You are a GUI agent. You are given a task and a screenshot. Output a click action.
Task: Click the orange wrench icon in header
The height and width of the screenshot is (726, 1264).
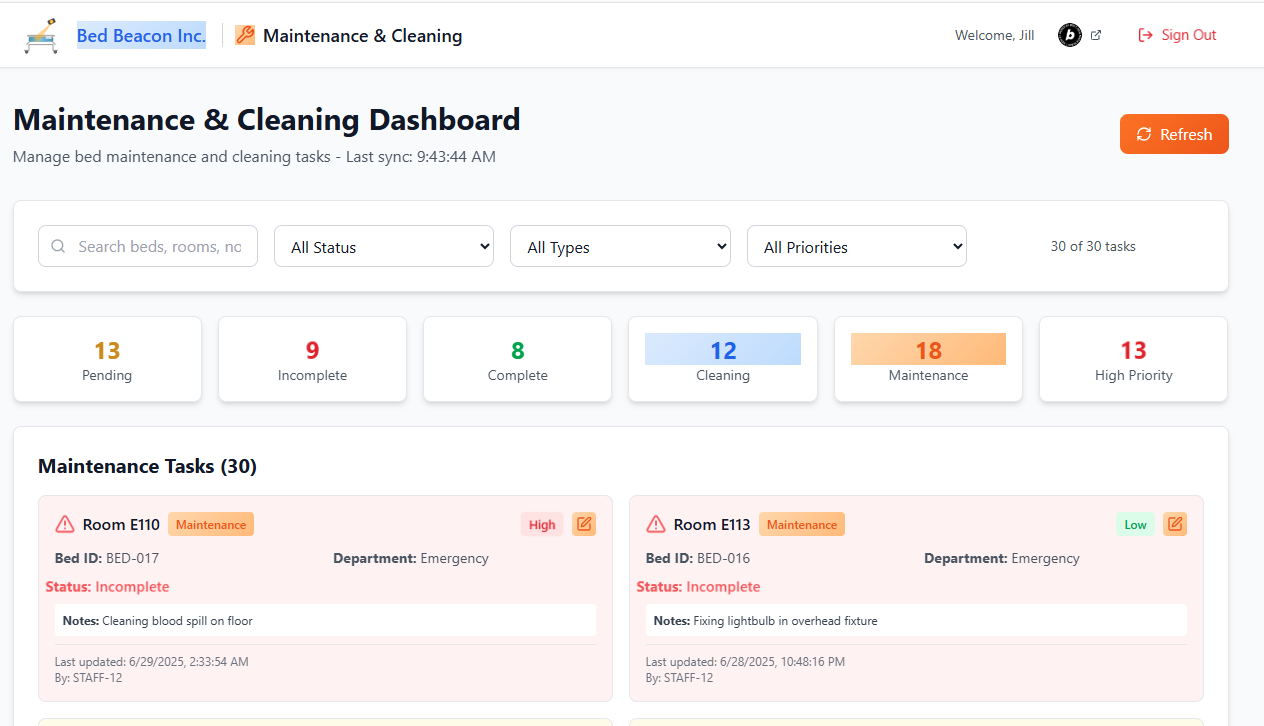pos(245,35)
